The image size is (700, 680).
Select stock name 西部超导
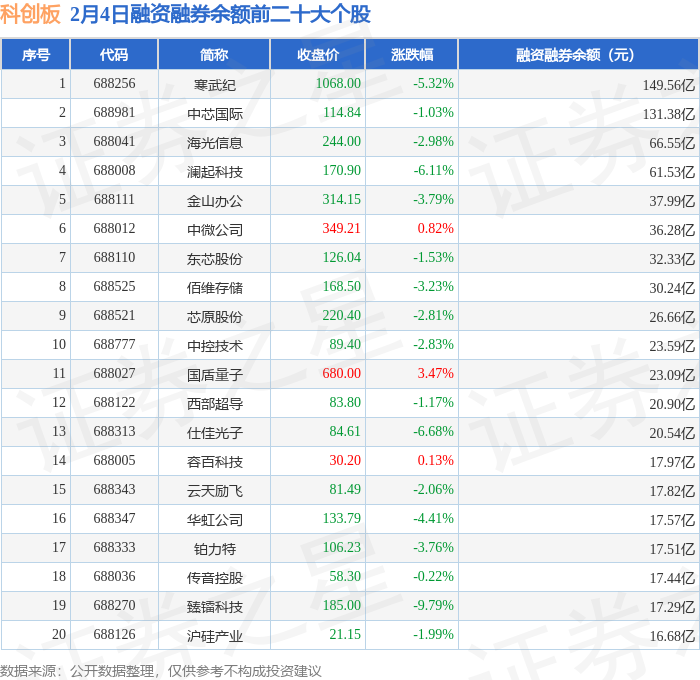coord(215,404)
